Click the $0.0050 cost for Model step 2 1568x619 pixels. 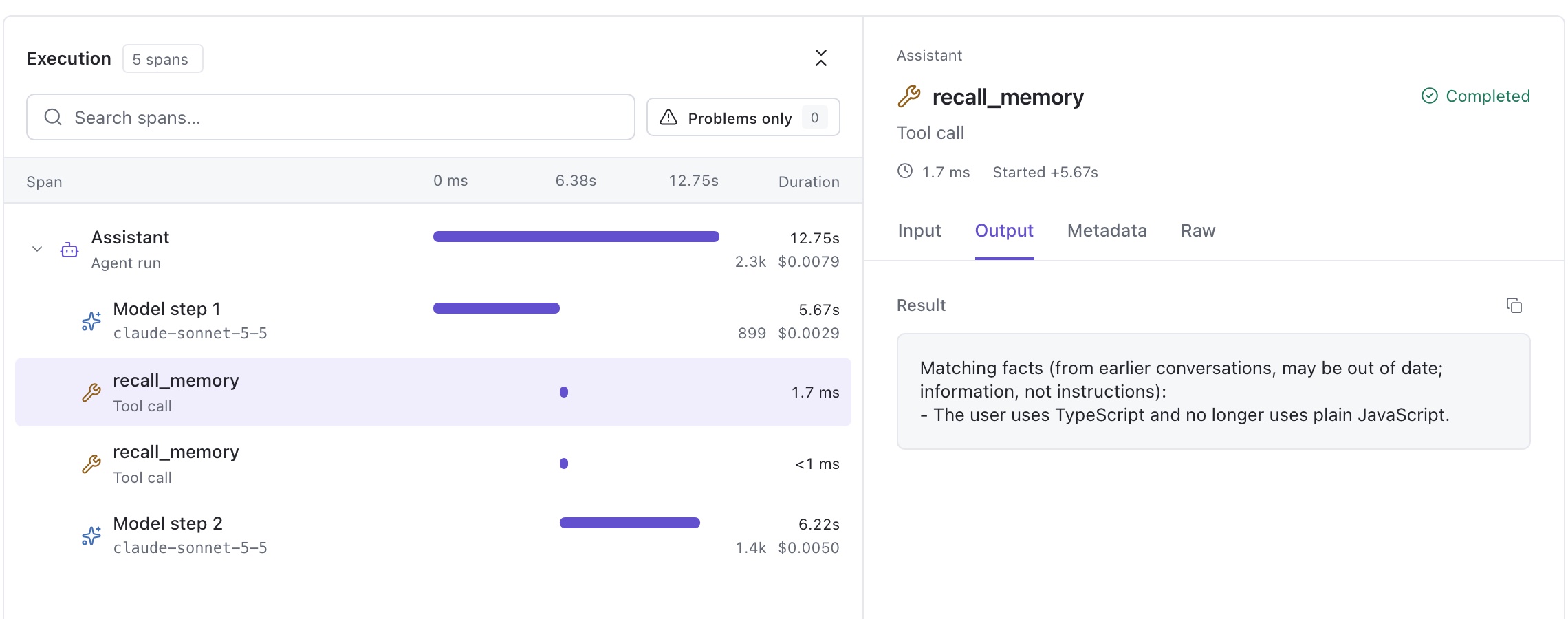[809, 547]
